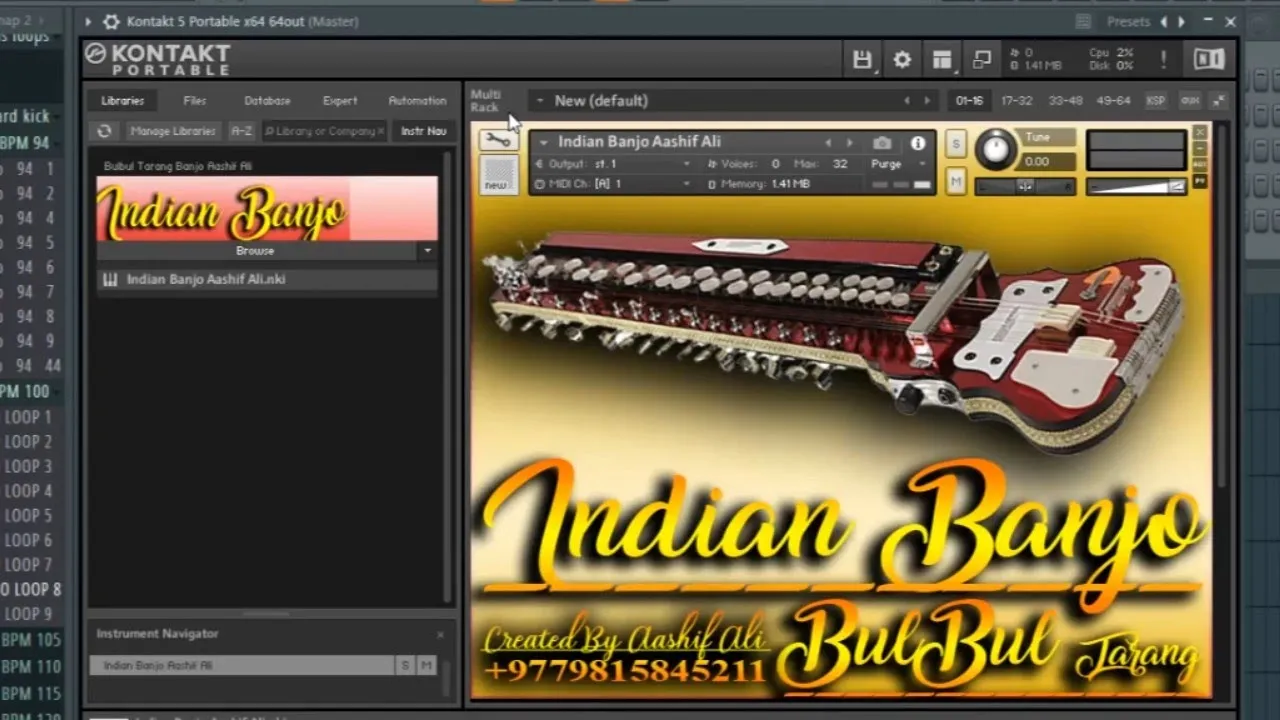Click the Max voices value 32
1280x720 pixels.
840,164
